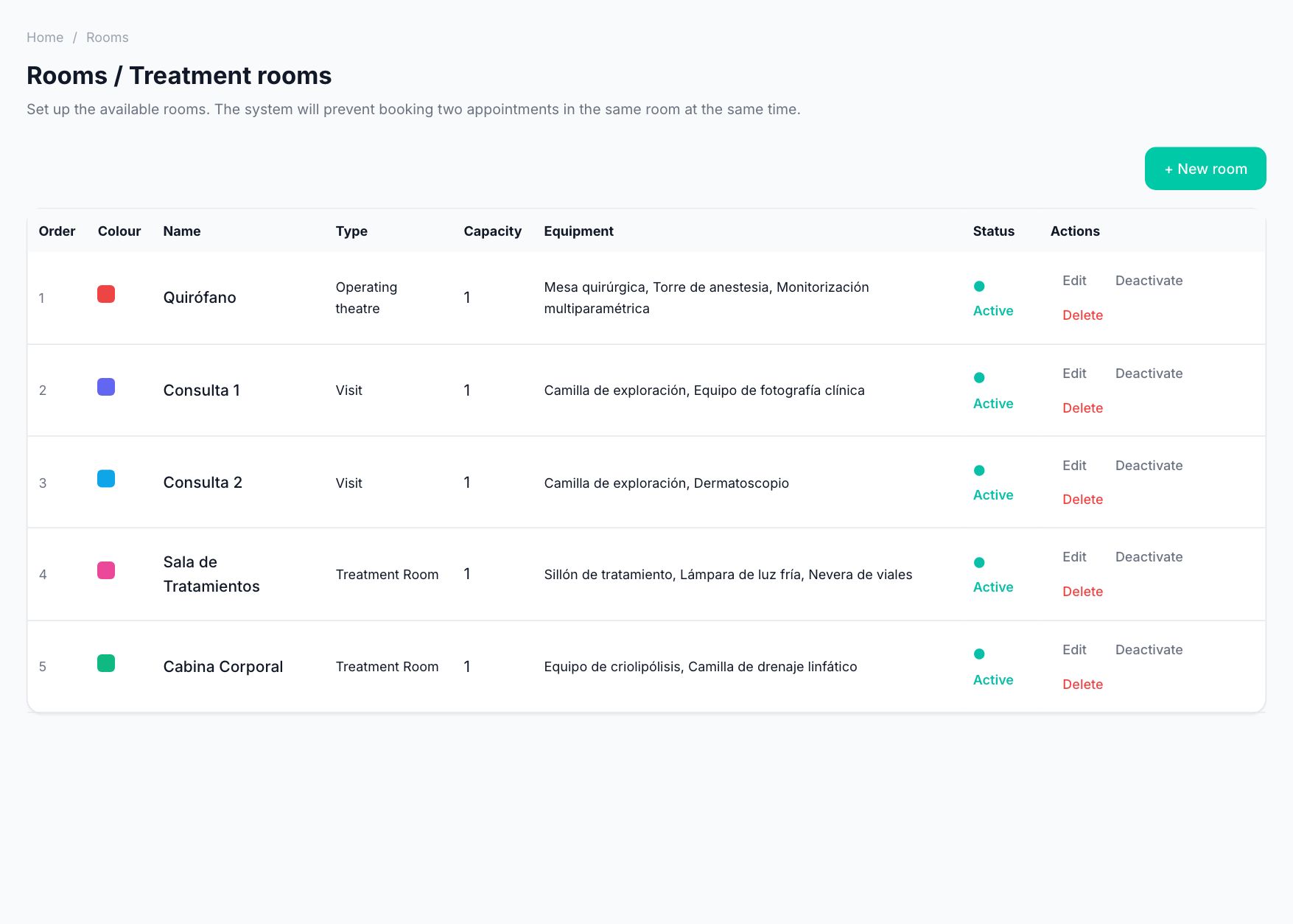
Task: Click the Status column header
Action: pos(993,231)
